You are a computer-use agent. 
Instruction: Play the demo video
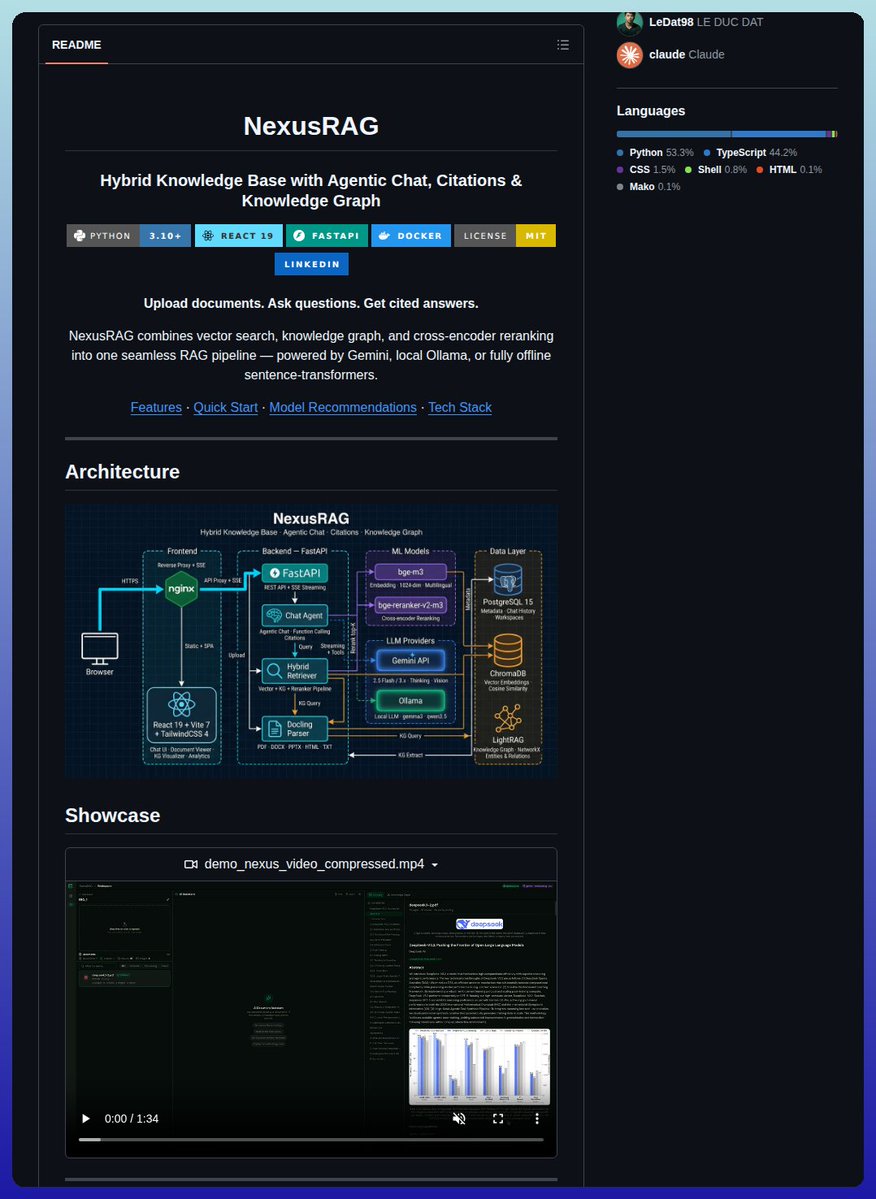click(x=86, y=1119)
